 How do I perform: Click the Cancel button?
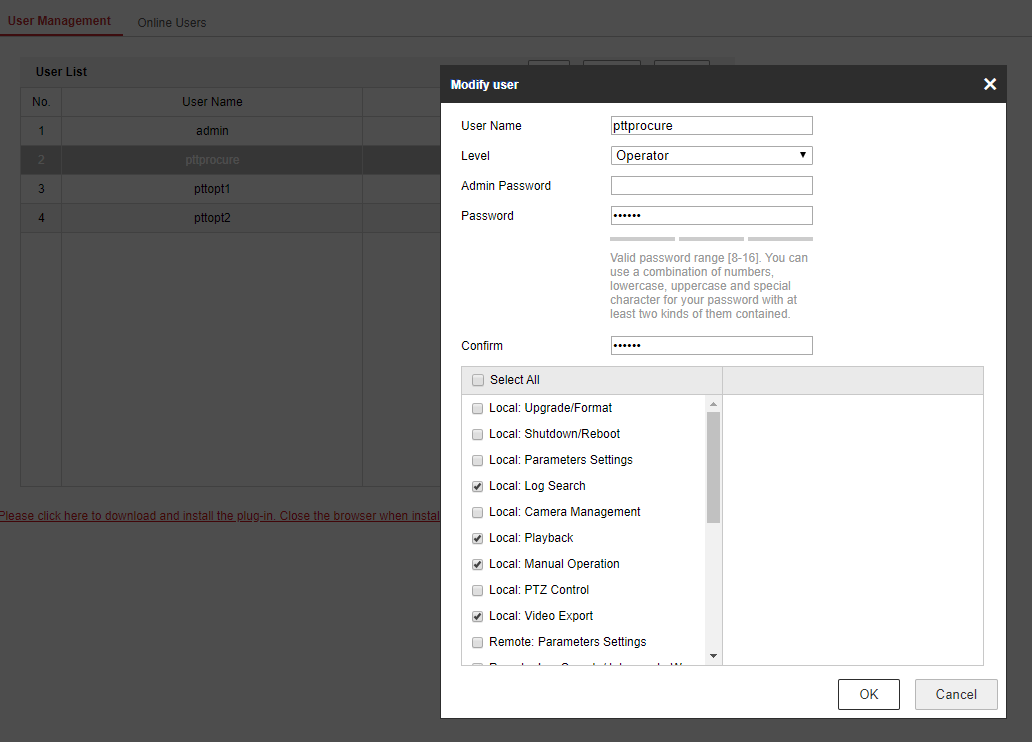[956, 694]
